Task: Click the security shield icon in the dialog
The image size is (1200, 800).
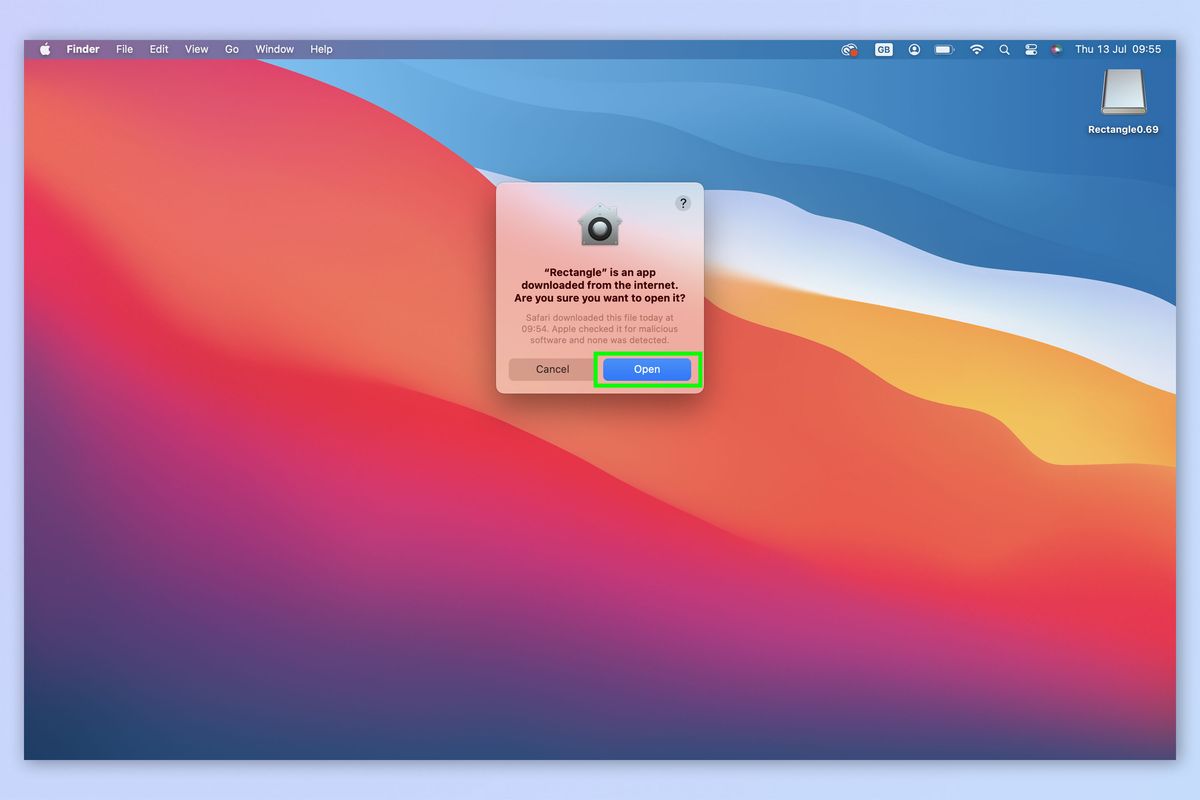Action: [x=600, y=226]
